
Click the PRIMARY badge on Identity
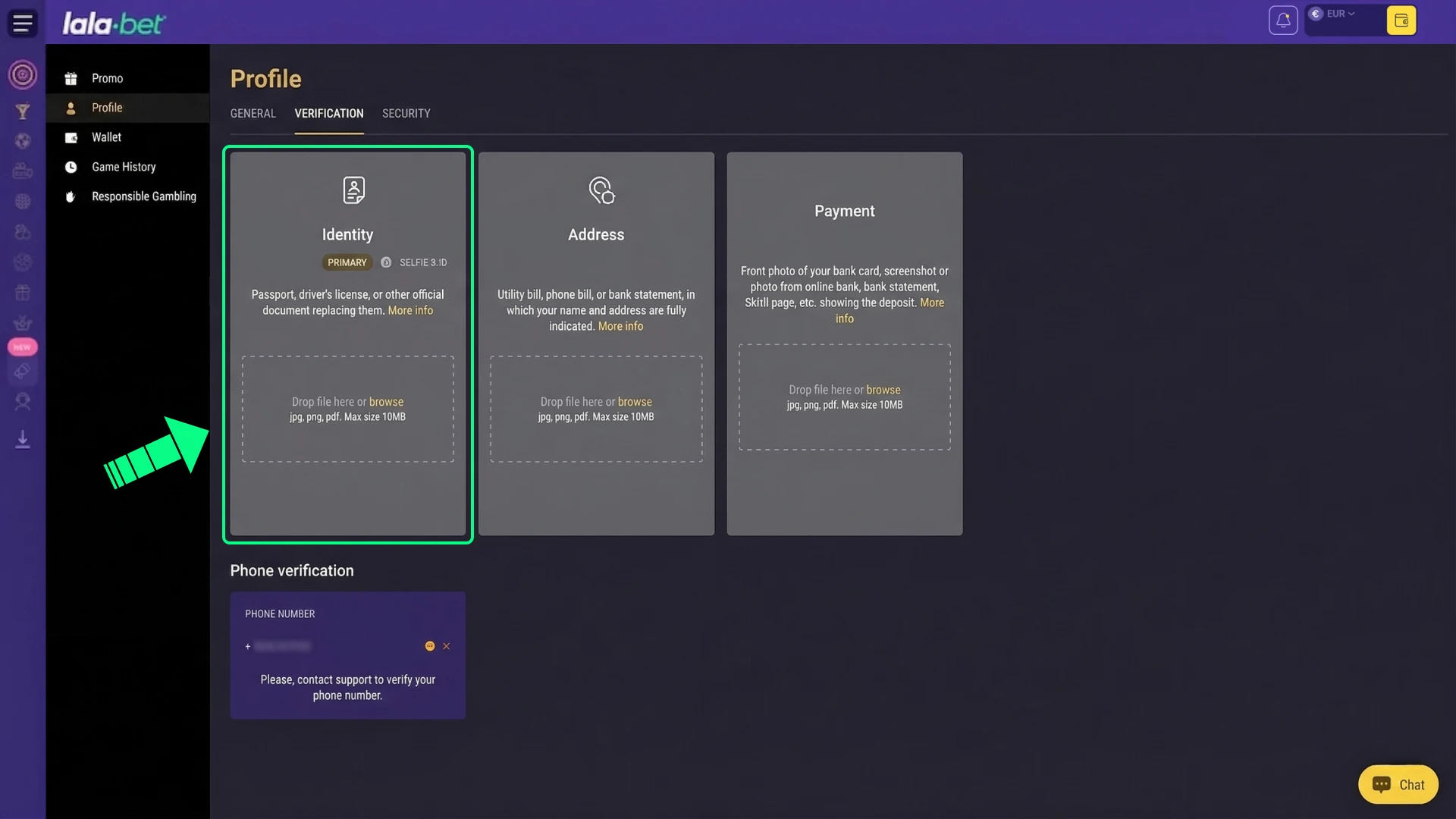(x=347, y=262)
